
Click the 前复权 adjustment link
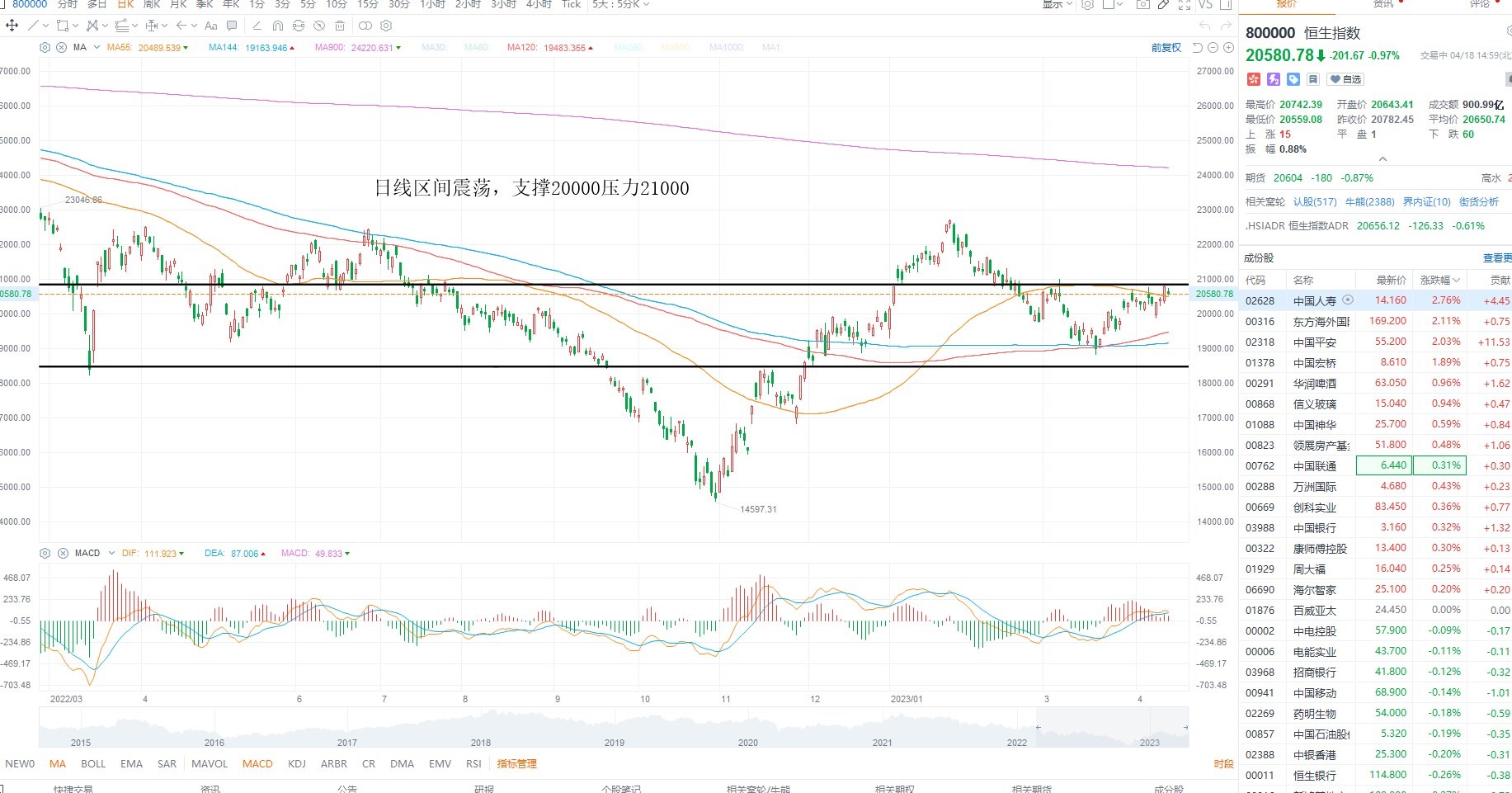(x=1166, y=48)
